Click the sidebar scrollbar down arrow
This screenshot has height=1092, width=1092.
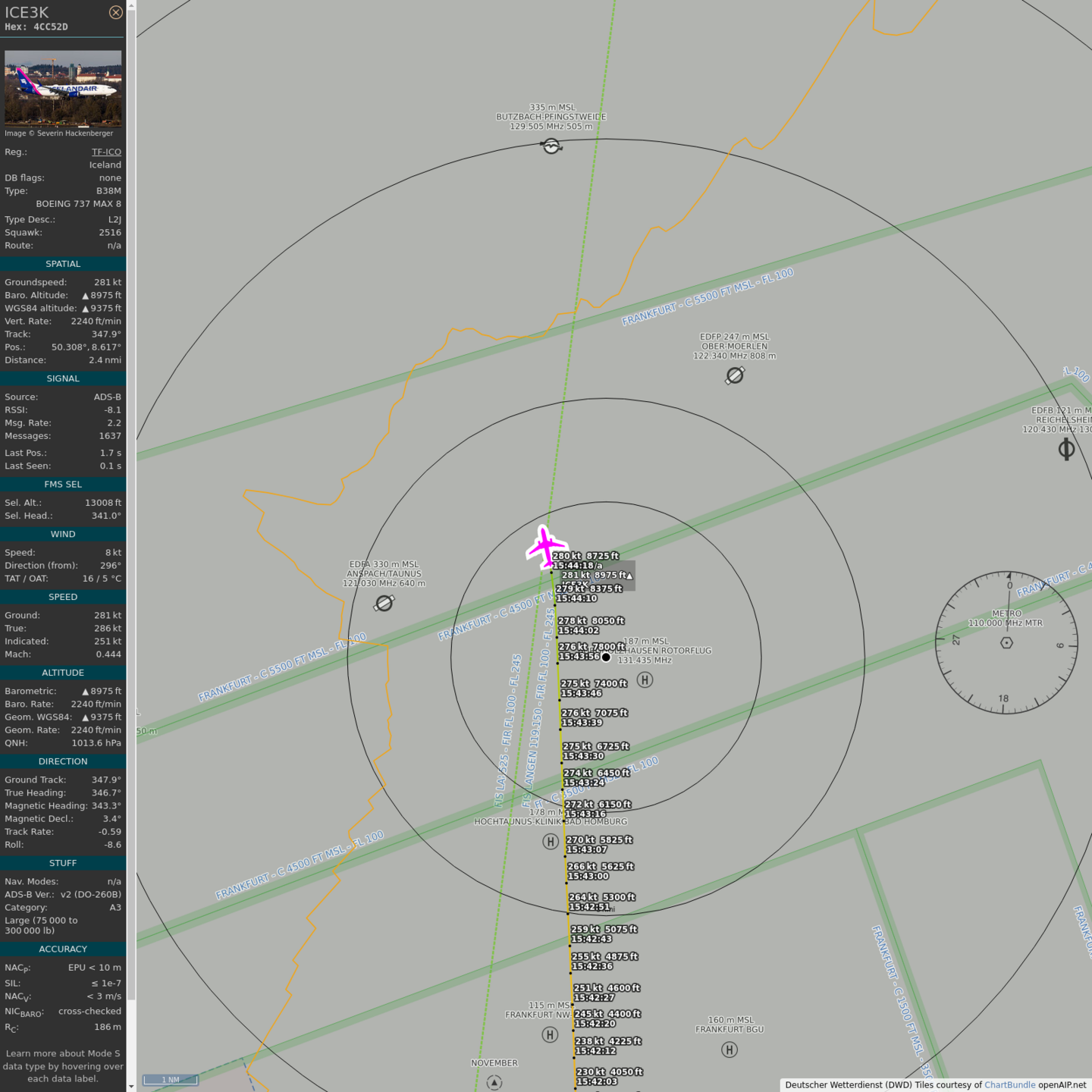point(131,1086)
